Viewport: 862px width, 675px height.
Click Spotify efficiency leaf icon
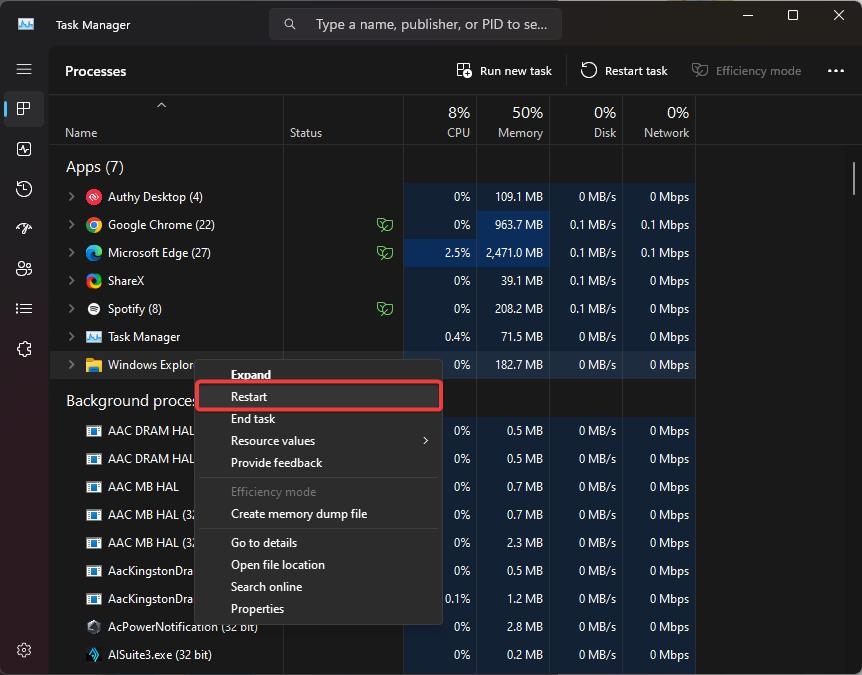[x=385, y=309]
